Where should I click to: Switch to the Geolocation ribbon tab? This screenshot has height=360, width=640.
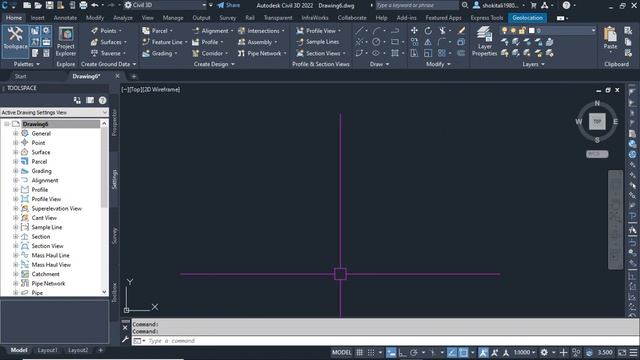point(527,18)
